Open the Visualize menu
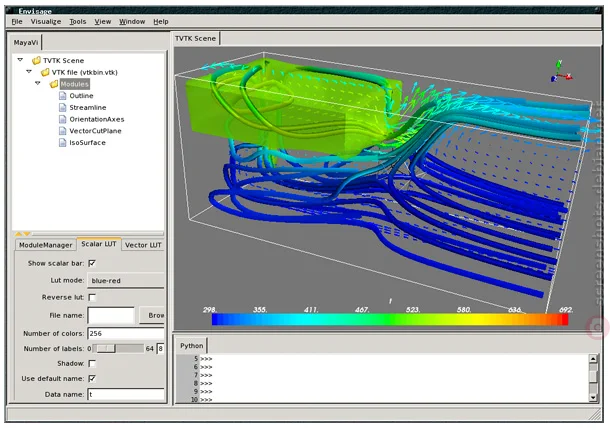Screen dimensions: 610x430 (x=46, y=22)
